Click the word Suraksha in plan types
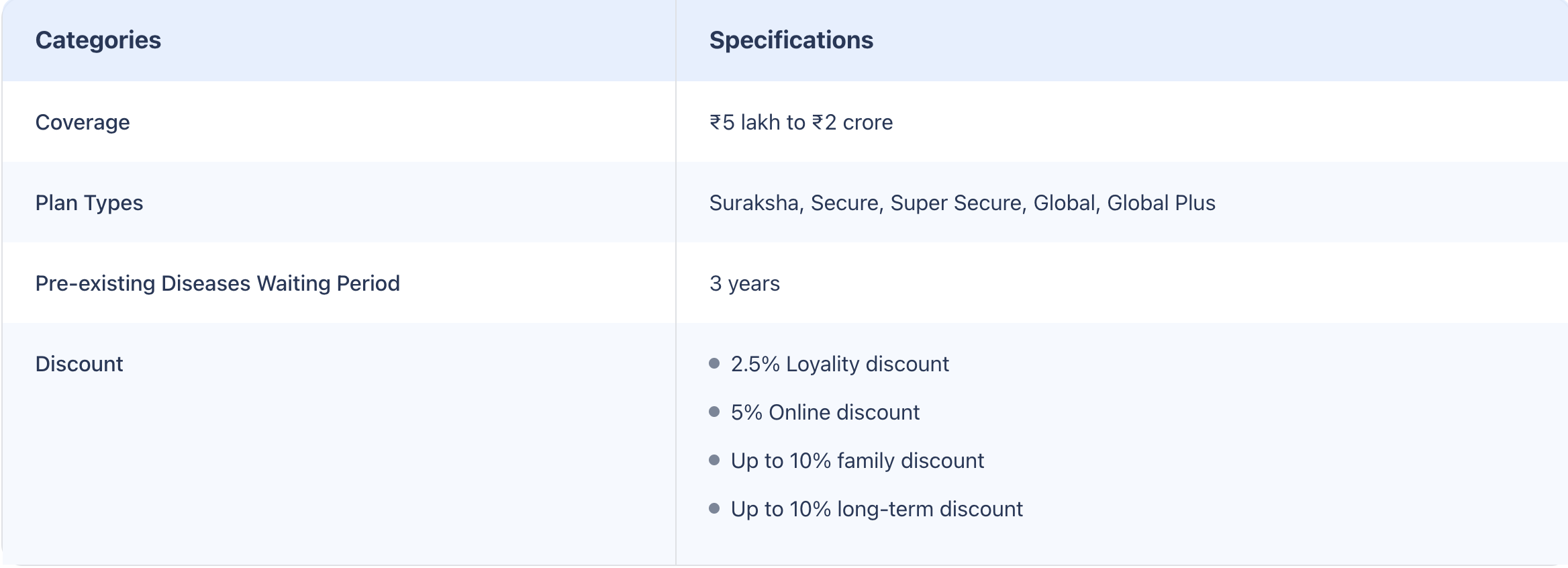 click(756, 203)
